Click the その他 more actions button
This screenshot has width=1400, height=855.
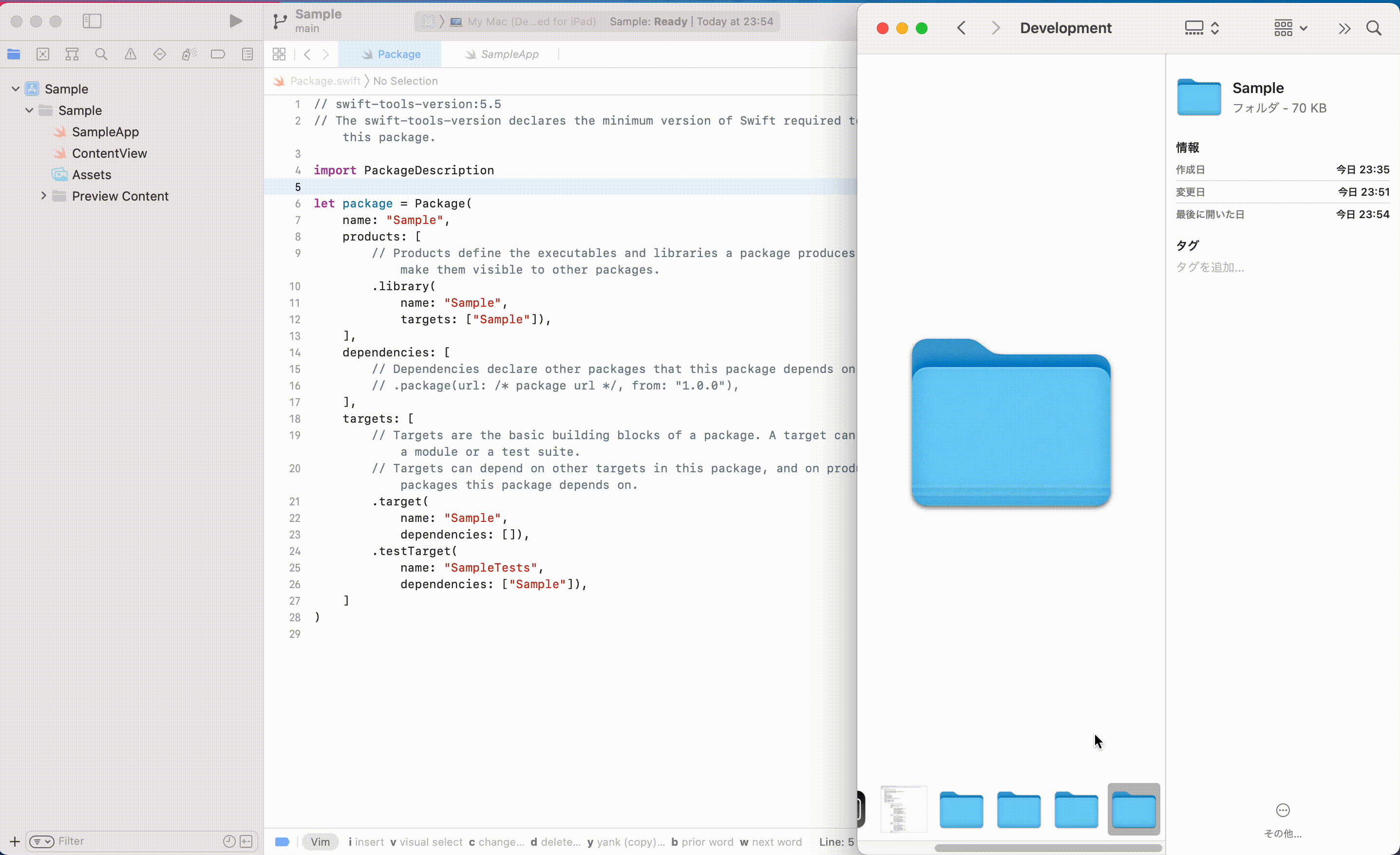coord(1283,811)
